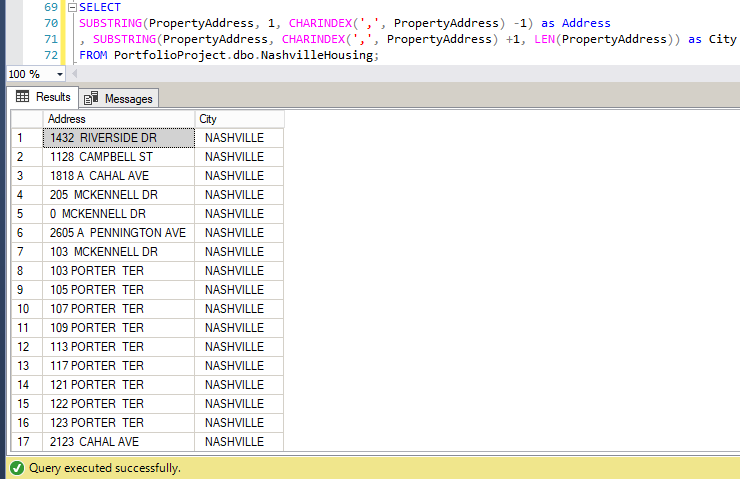Click the SELECT keyword on line 69
Image resolution: width=740 pixels, height=479 pixels.
point(99,8)
